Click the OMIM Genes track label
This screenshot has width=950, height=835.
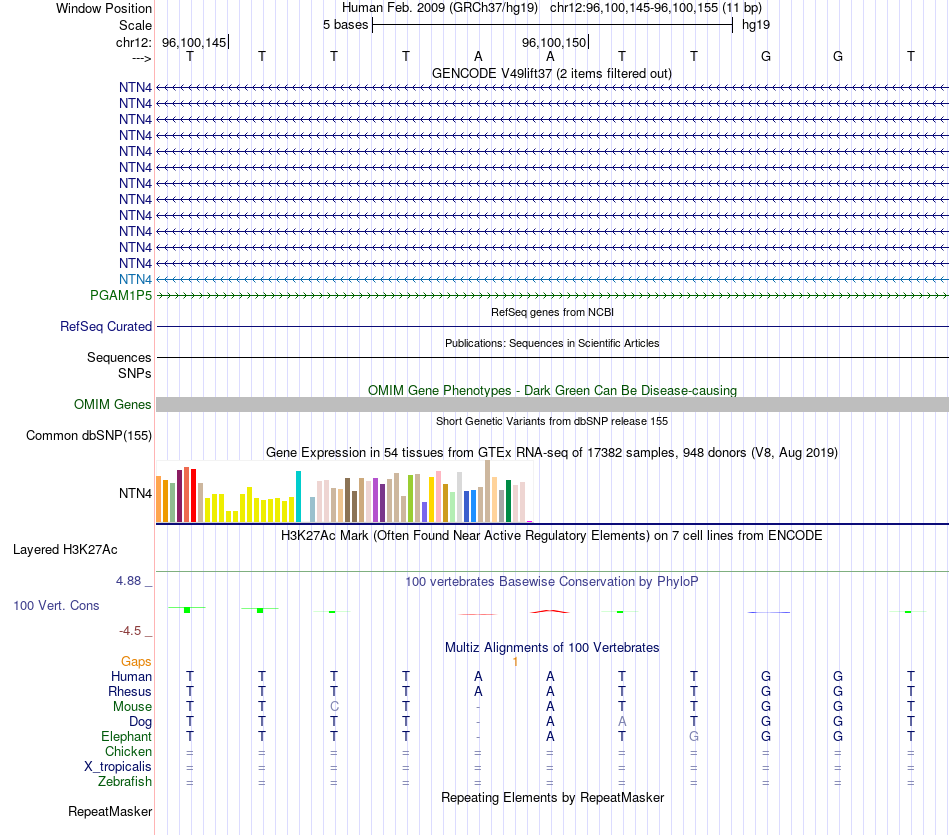[x=112, y=404]
